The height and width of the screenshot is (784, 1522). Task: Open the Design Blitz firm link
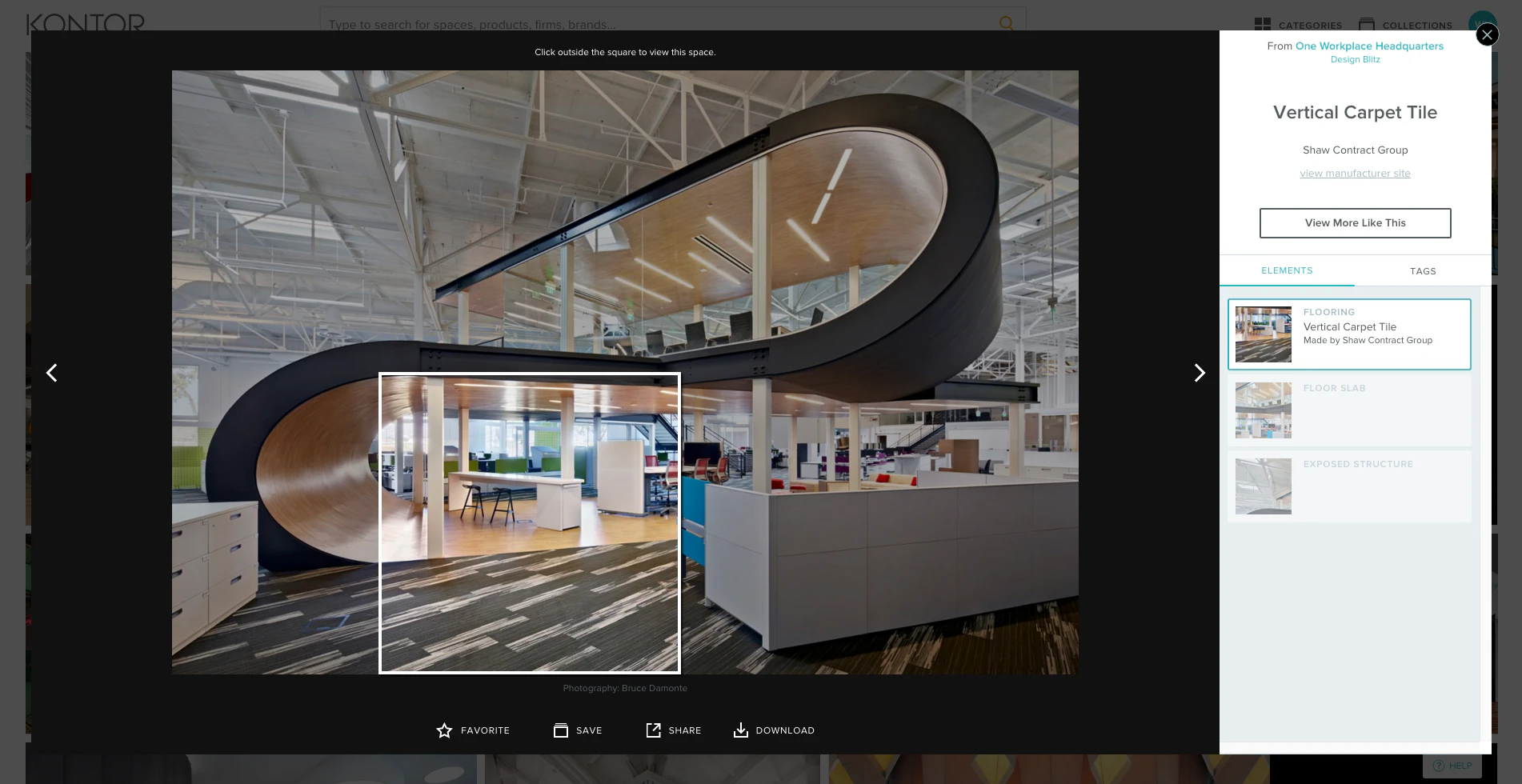(x=1355, y=60)
